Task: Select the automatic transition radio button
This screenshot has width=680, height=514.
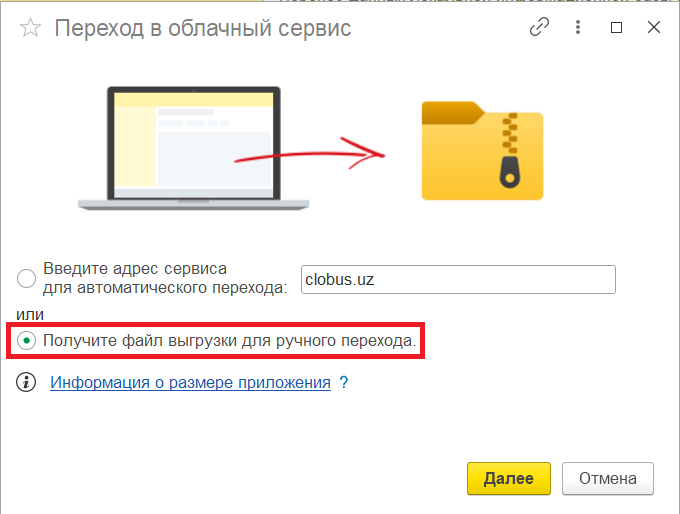Action: click(27, 279)
